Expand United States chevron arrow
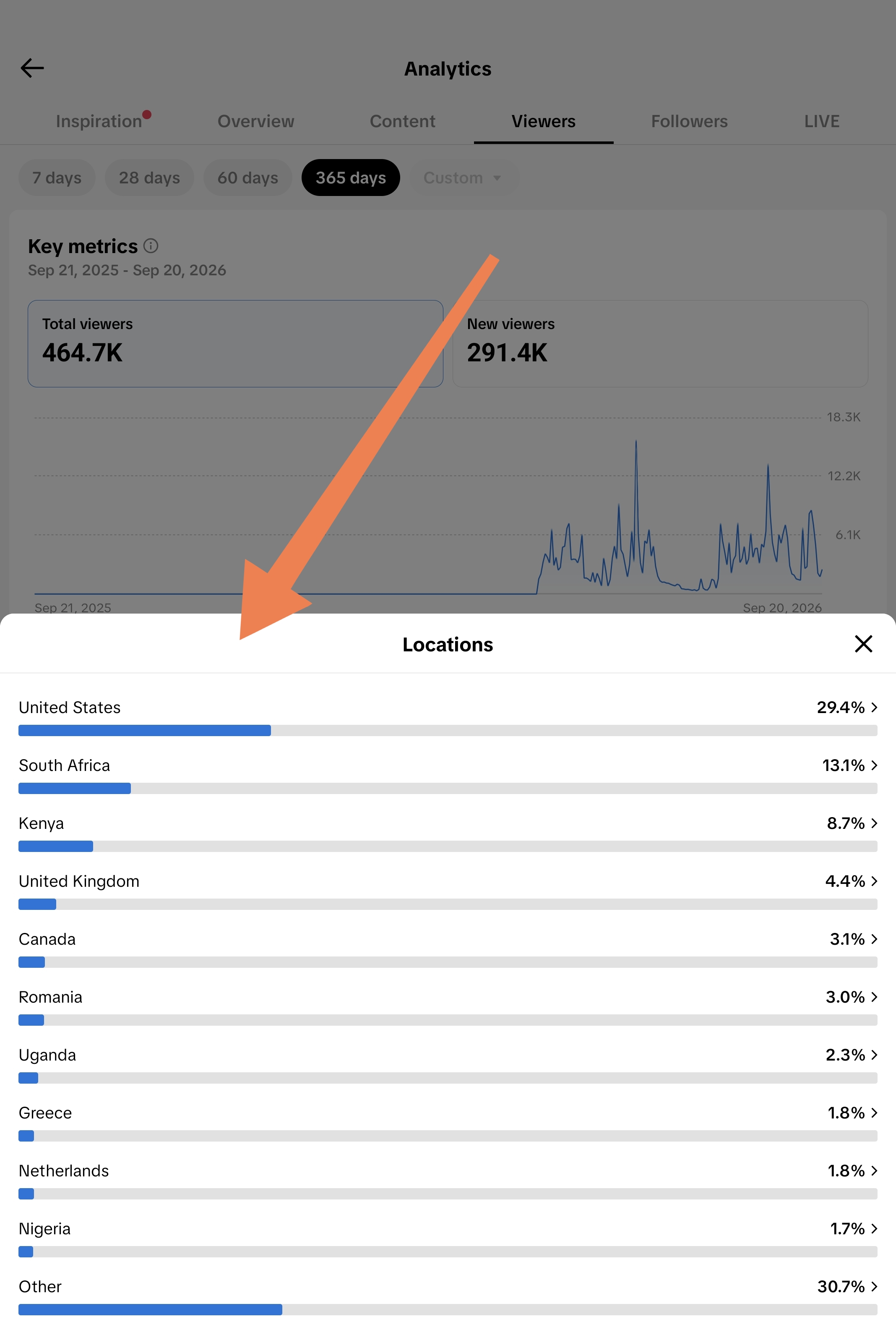Screen dimensions: 896x1343 click(x=874, y=707)
